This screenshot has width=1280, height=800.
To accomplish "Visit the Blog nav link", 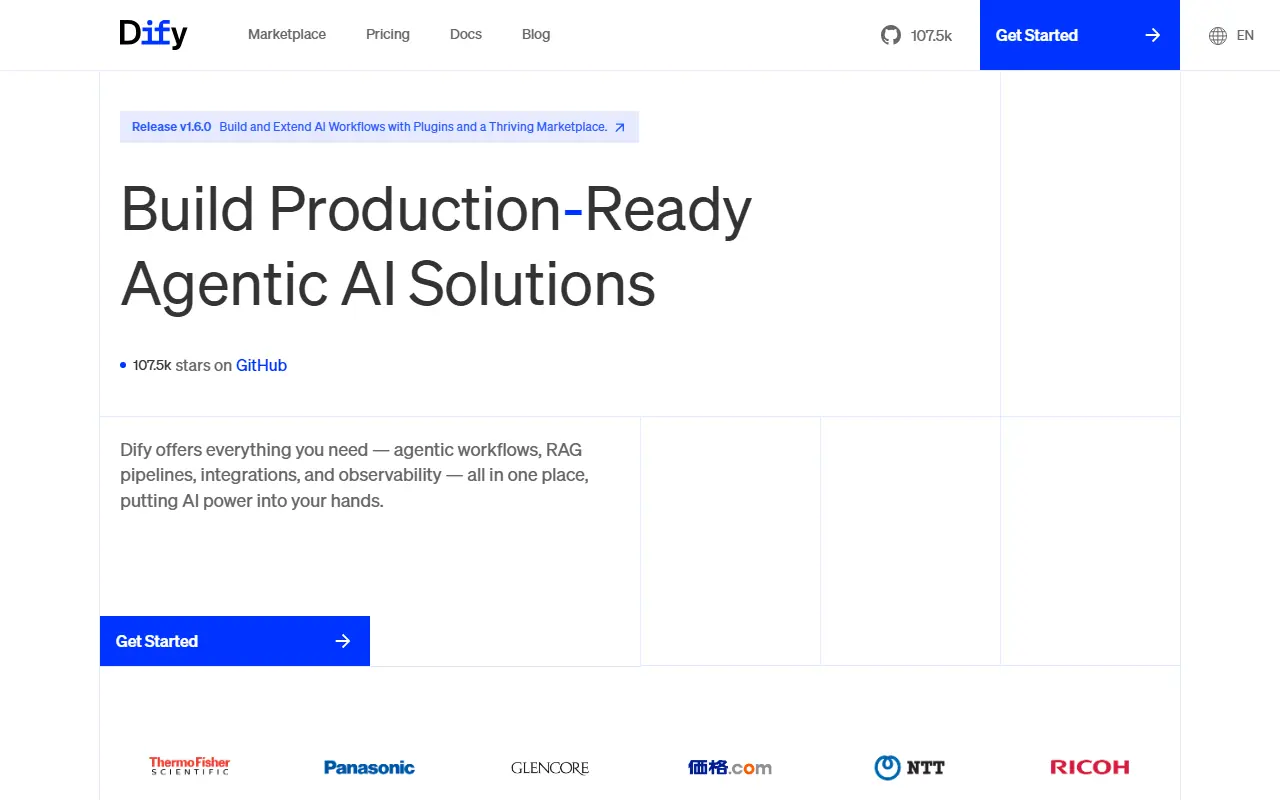I will pyautogui.click(x=536, y=34).
